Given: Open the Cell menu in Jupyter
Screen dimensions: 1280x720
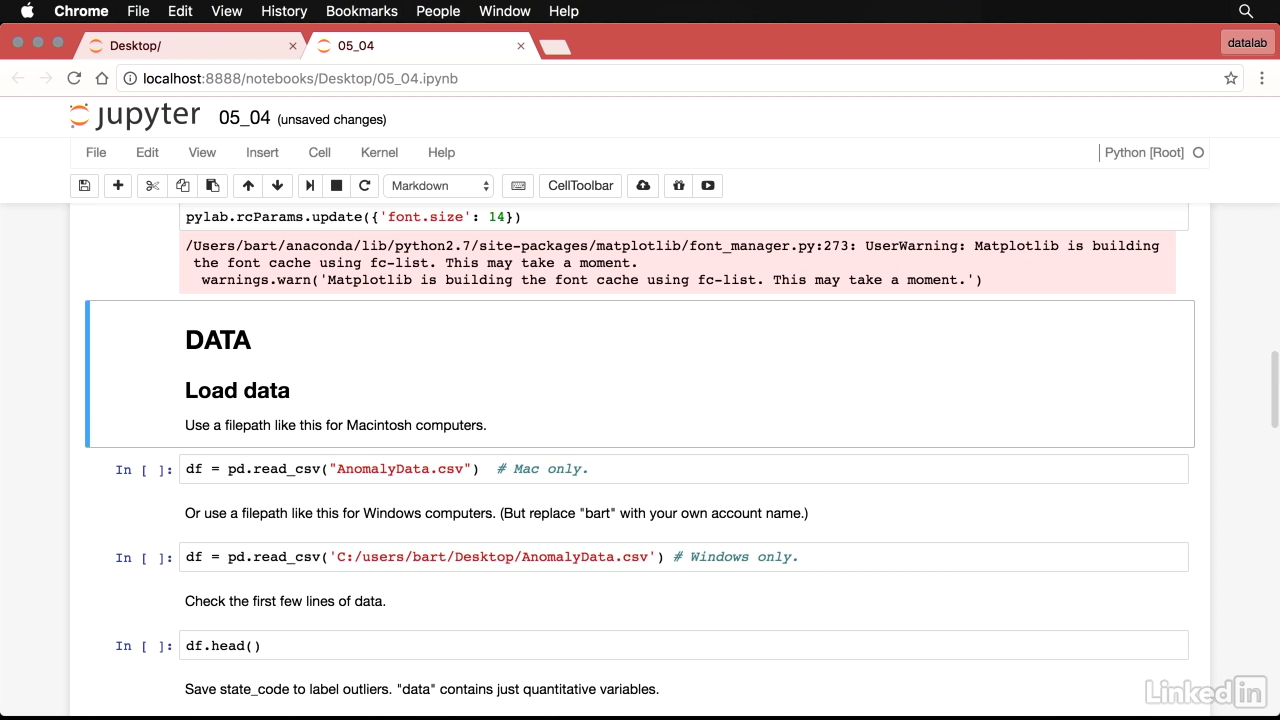Looking at the screenshot, I should click(x=319, y=153).
